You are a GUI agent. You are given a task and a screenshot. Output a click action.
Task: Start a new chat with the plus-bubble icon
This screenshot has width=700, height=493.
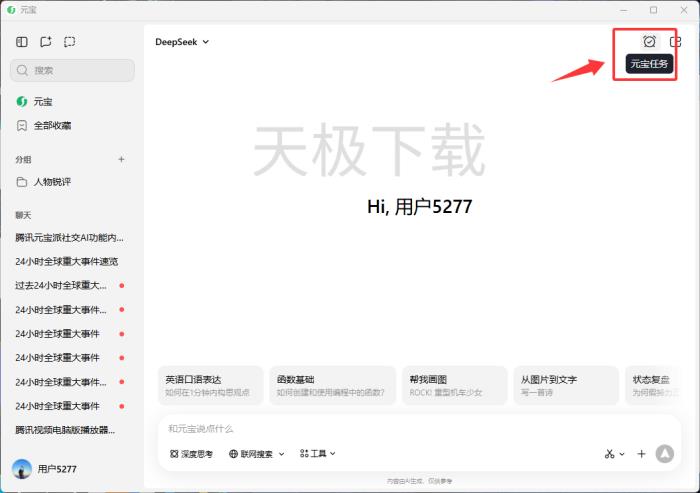pos(46,42)
